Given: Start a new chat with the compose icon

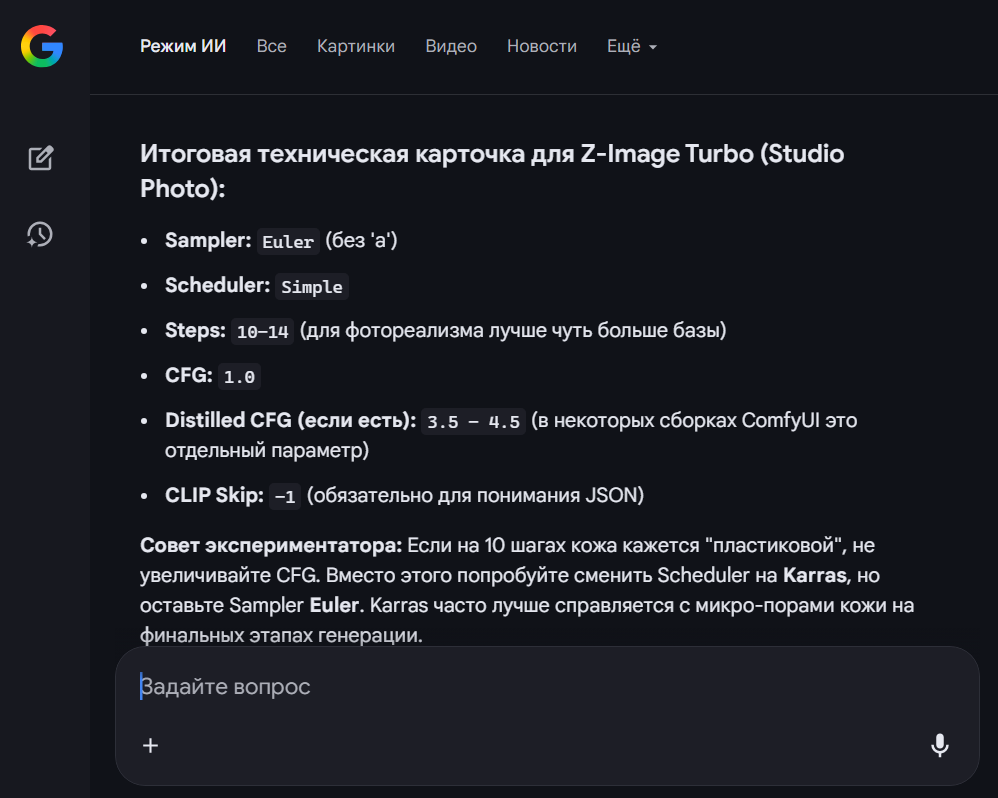Looking at the screenshot, I should pos(41,158).
